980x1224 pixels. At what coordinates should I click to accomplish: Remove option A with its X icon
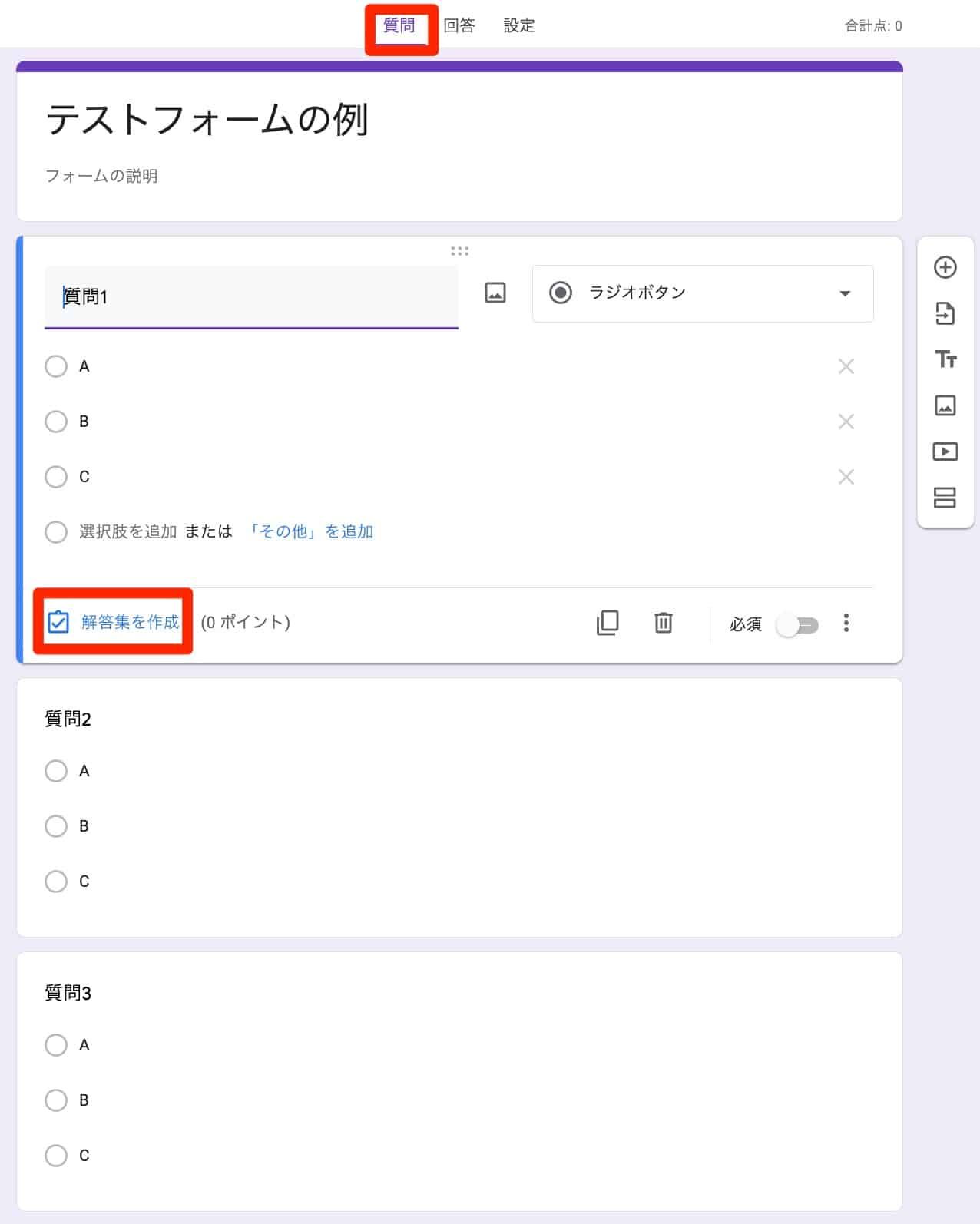coord(846,366)
